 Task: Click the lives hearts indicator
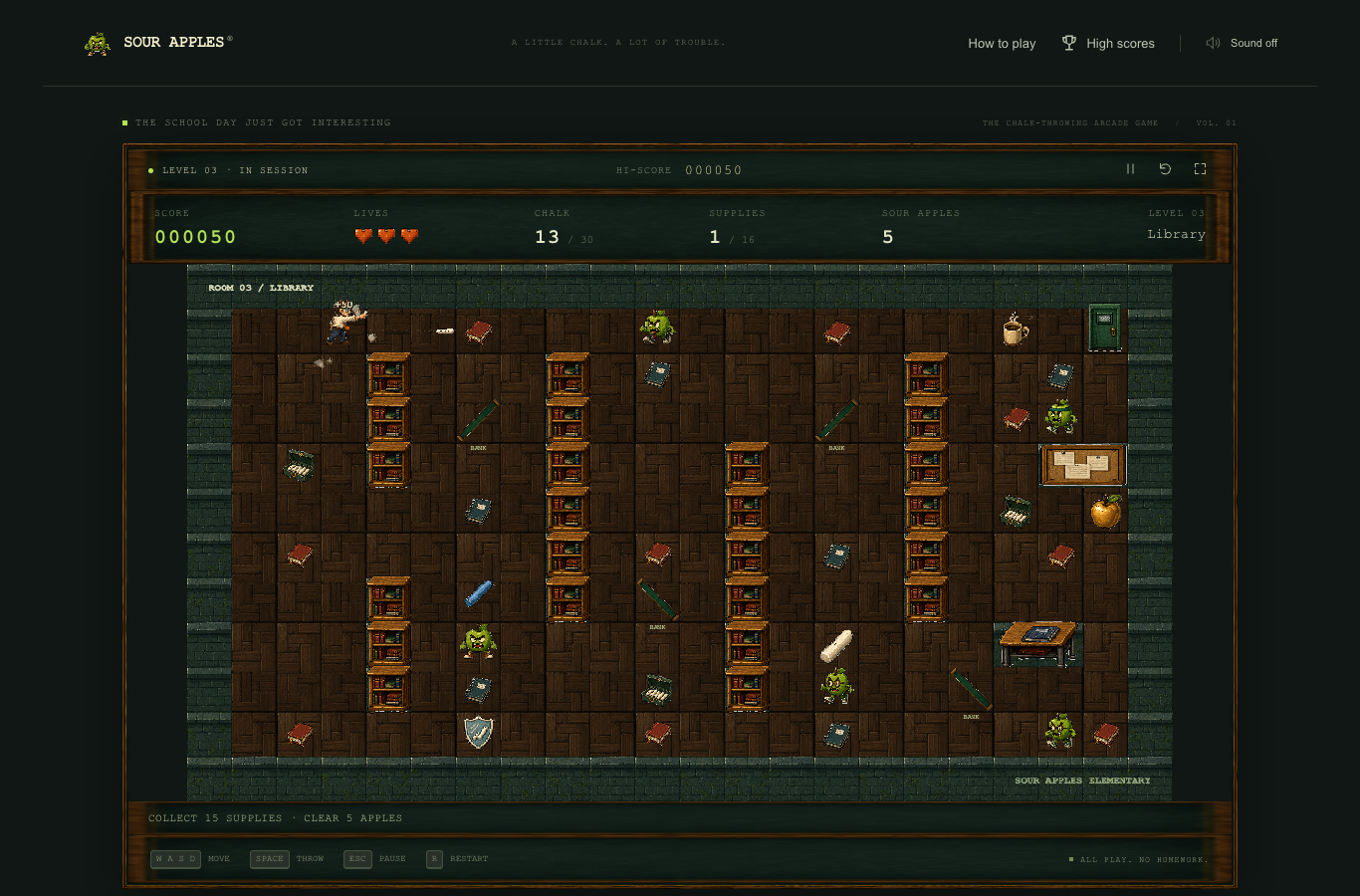pyautogui.click(x=386, y=236)
